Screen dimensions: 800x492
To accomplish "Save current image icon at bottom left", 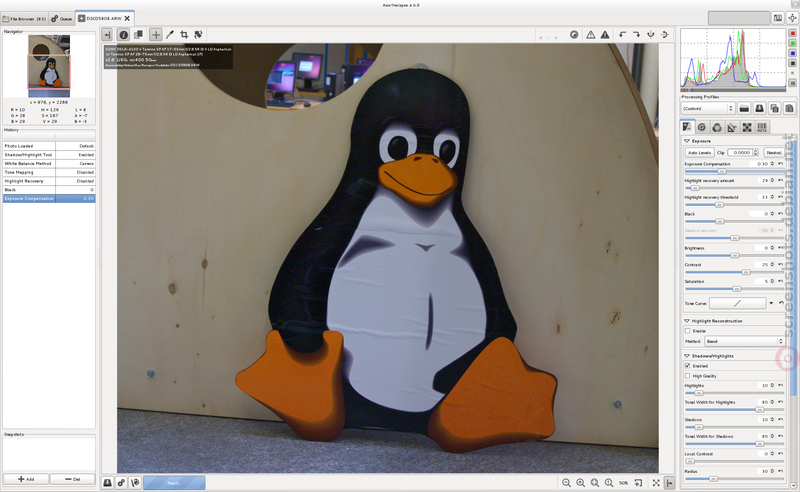I will (x=107, y=482).
